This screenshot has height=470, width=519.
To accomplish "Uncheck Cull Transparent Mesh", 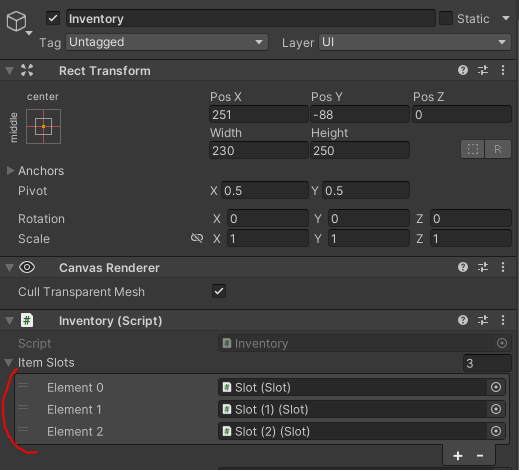I will (x=219, y=291).
